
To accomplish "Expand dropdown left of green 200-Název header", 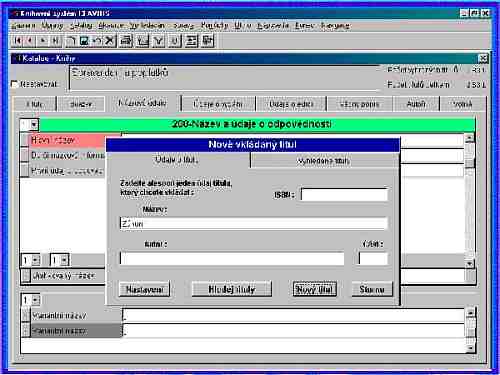I will tap(34, 125).
